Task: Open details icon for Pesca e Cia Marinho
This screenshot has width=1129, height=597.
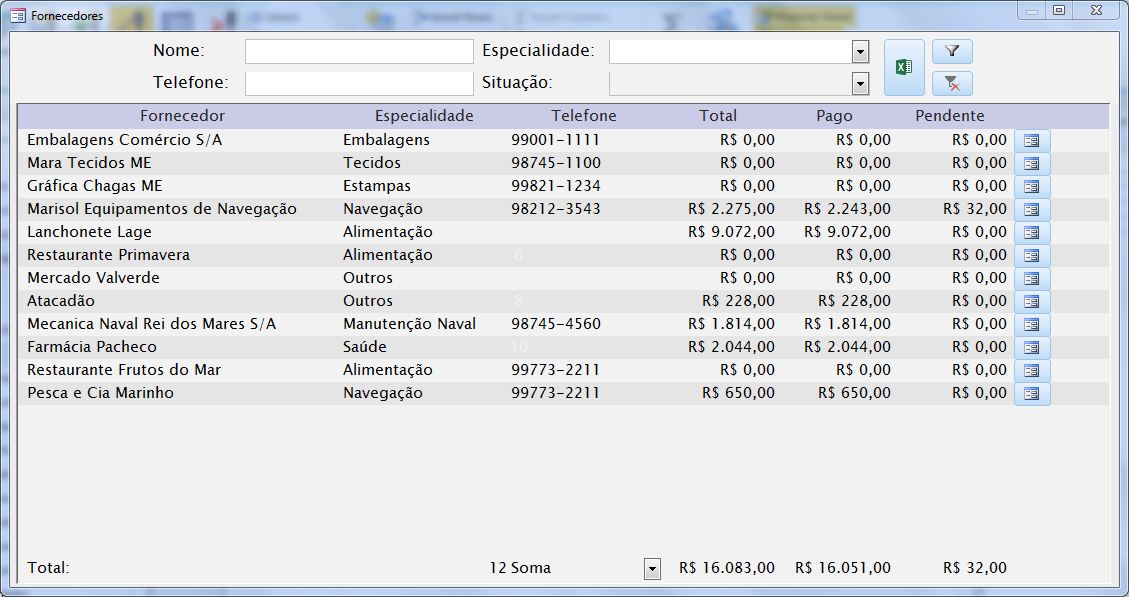Action: [1032, 394]
